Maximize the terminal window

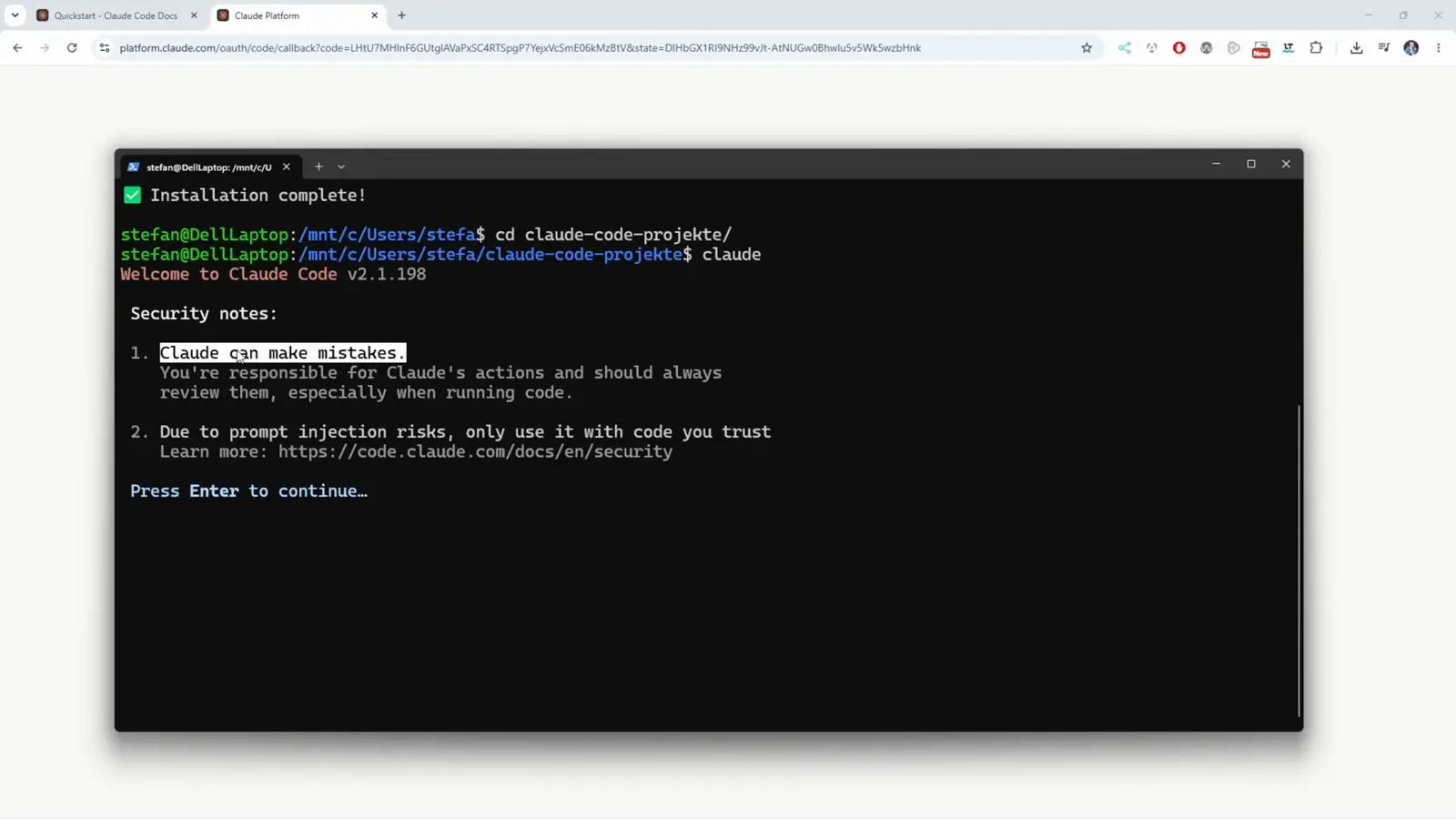[1251, 164]
